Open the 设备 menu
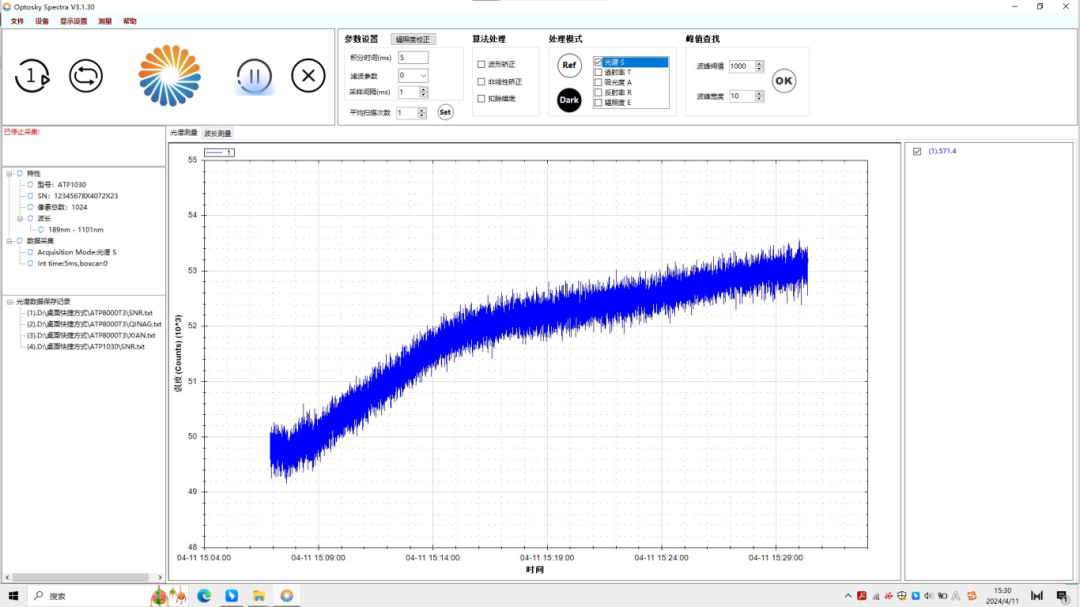Screen dimensions: 1080x607 click(42, 21)
